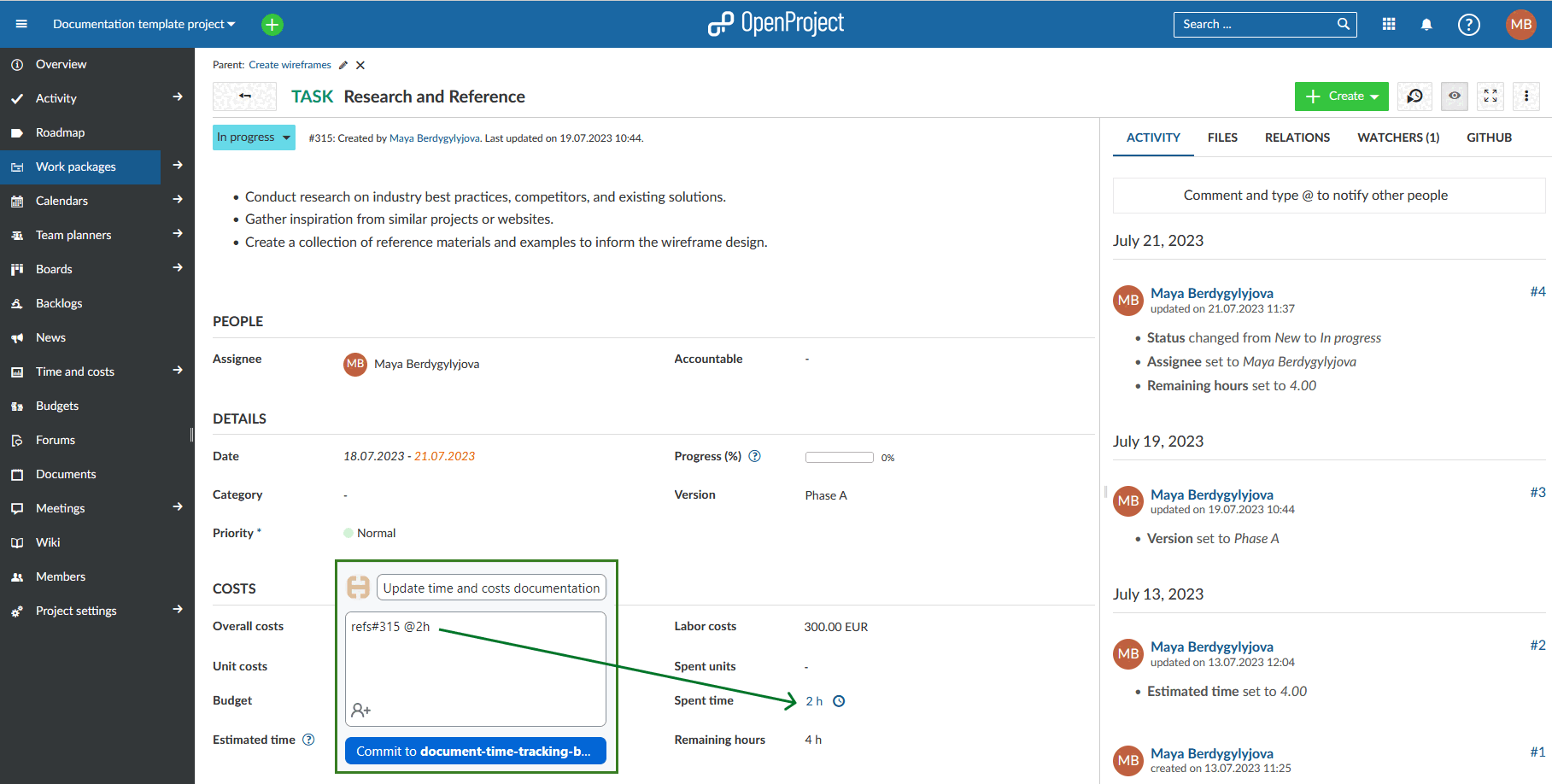This screenshot has height=784, width=1552.
Task: Click the log time clock icon
Action: tap(839, 701)
